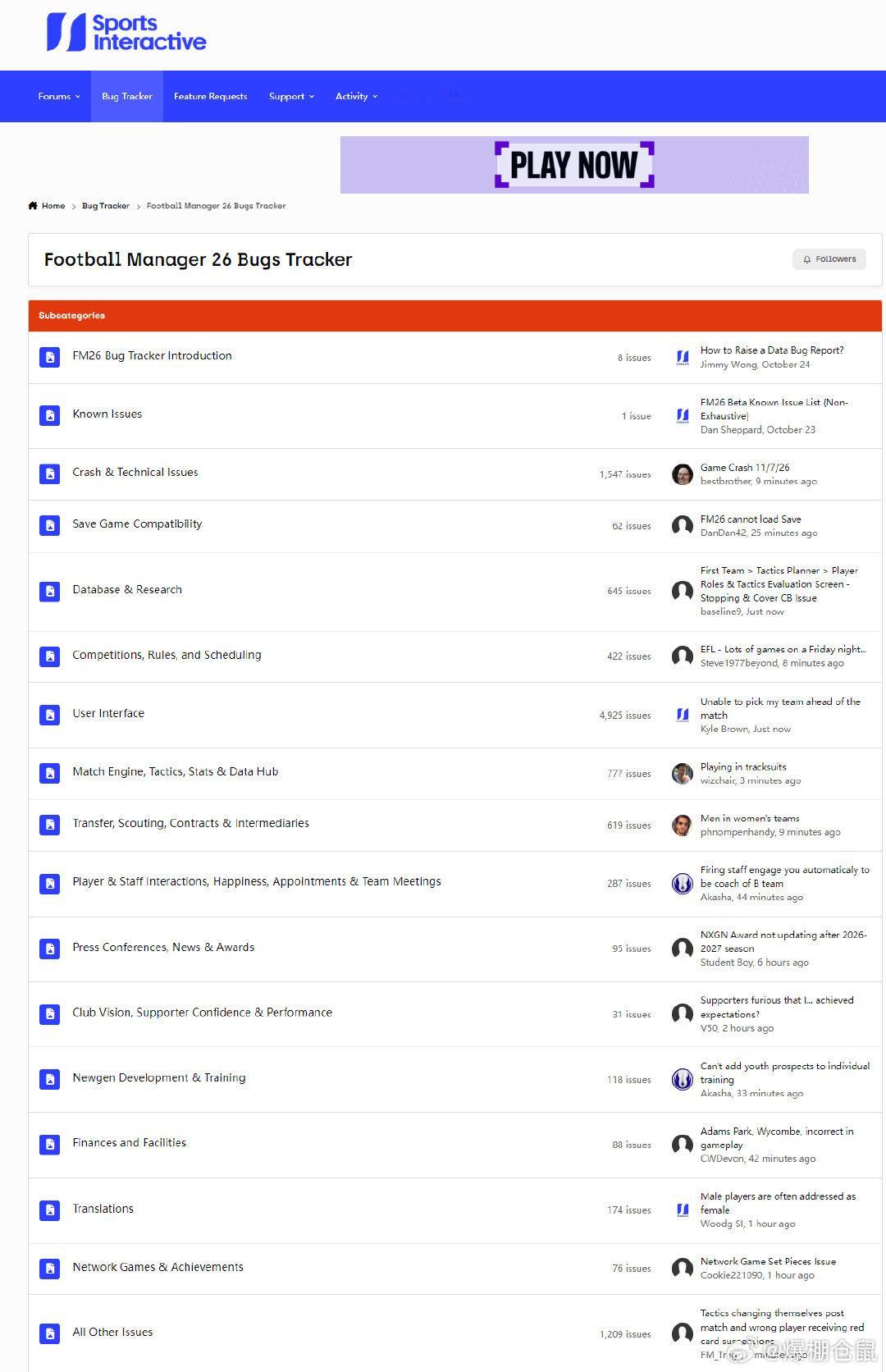The image size is (886, 1372).
Task: Open 'FM26 cannot load Save' post
Action: 751,519
